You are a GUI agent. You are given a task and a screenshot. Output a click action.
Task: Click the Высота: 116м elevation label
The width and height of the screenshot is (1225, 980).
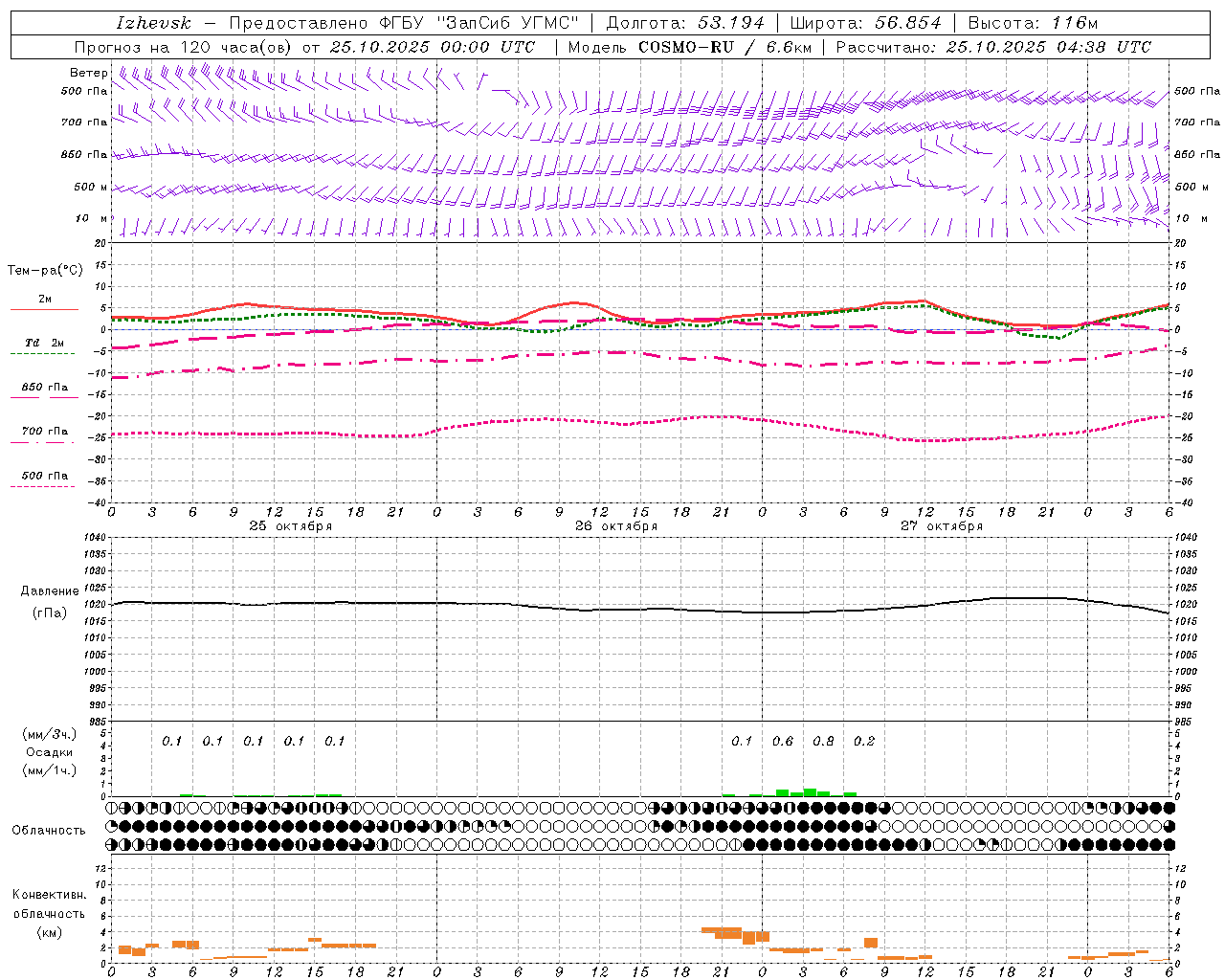[1033, 23]
